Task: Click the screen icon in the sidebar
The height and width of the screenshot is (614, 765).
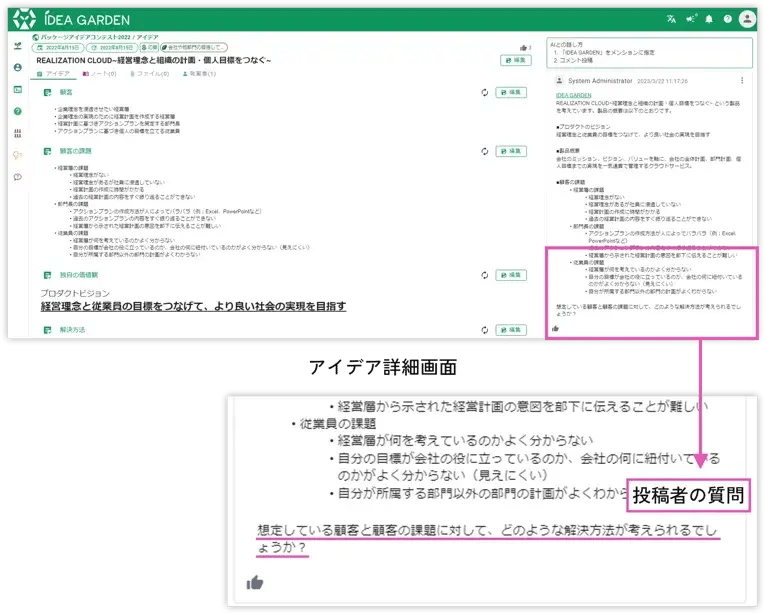Action: click(18, 89)
